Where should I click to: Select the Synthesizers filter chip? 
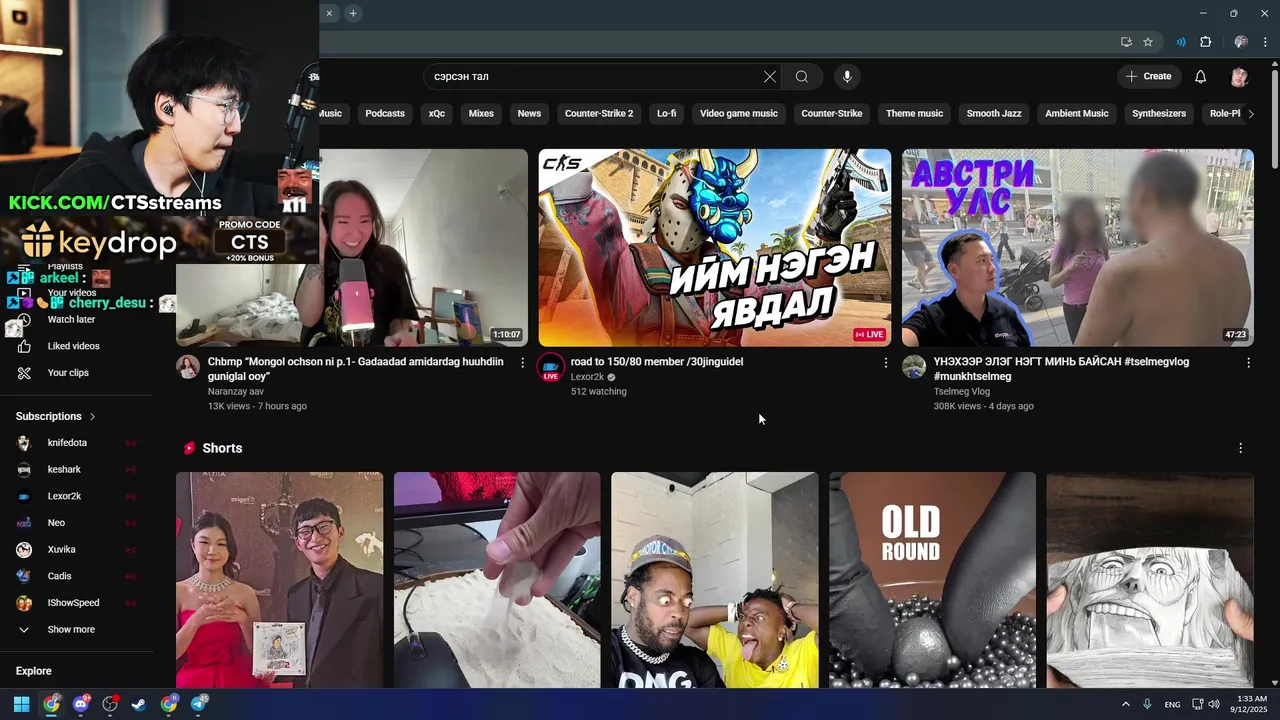tap(1159, 114)
